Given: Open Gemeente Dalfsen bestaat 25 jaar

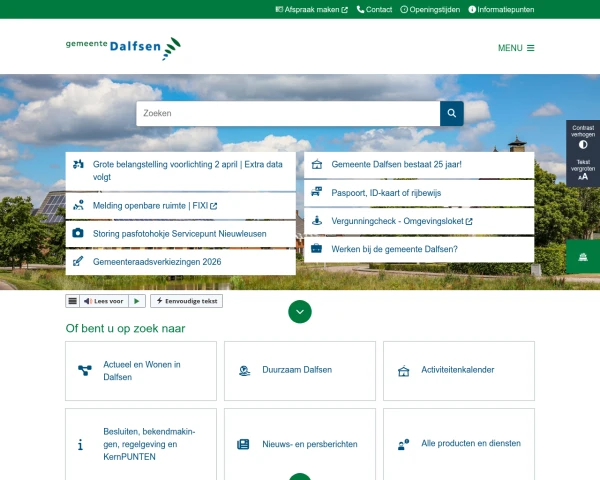Looking at the screenshot, I should (x=419, y=165).
